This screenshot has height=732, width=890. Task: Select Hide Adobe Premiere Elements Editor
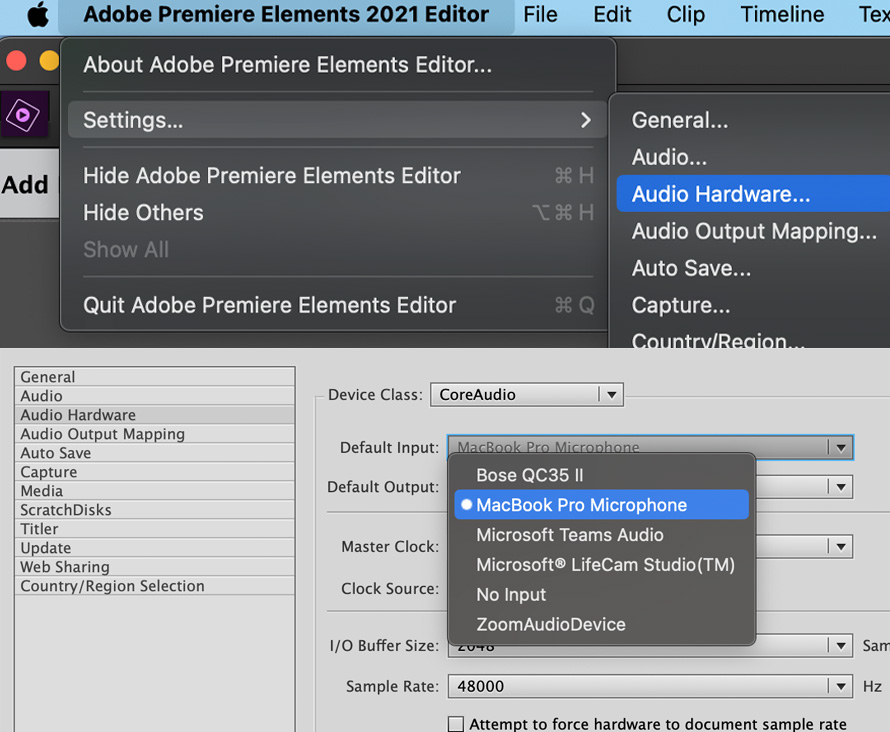[338, 176]
